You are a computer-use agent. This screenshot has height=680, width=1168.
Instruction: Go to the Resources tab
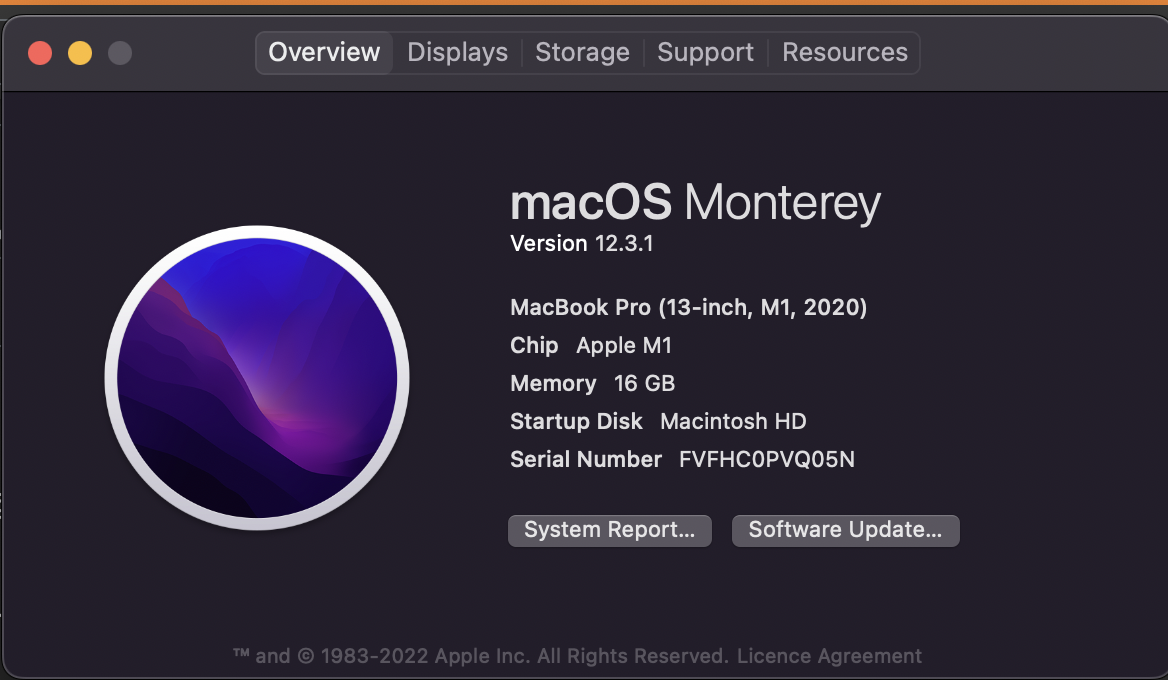[x=845, y=52]
